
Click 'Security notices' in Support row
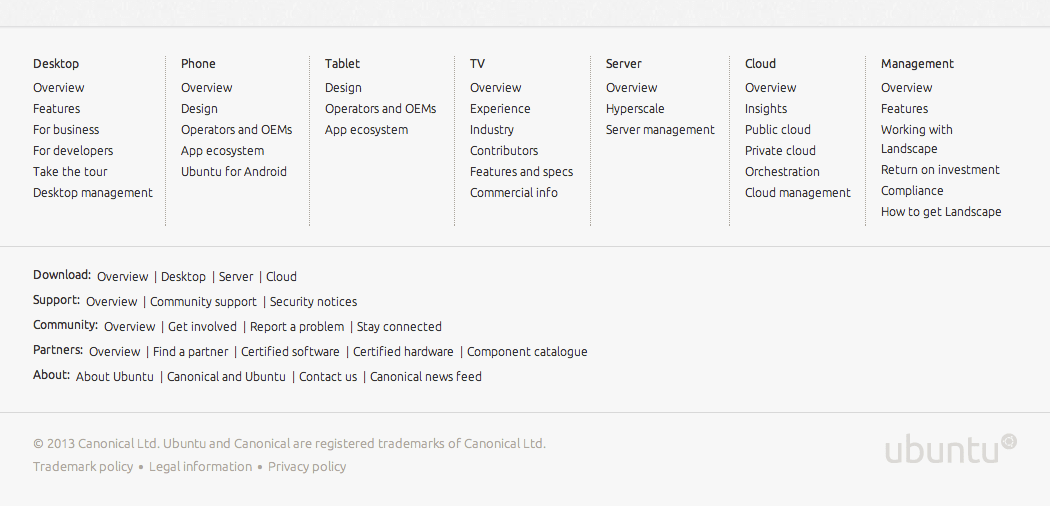[x=313, y=302]
